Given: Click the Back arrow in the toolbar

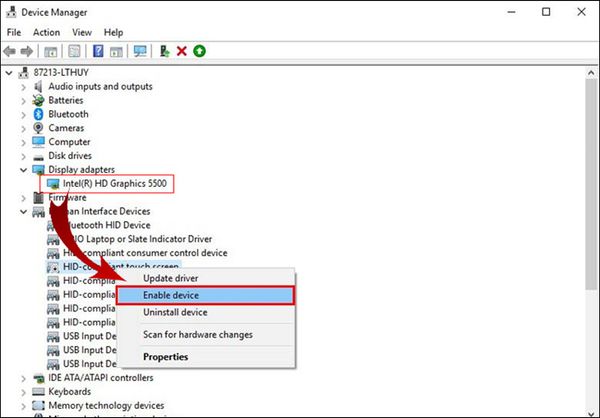Looking at the screenshot, I should tap(10, 51).
